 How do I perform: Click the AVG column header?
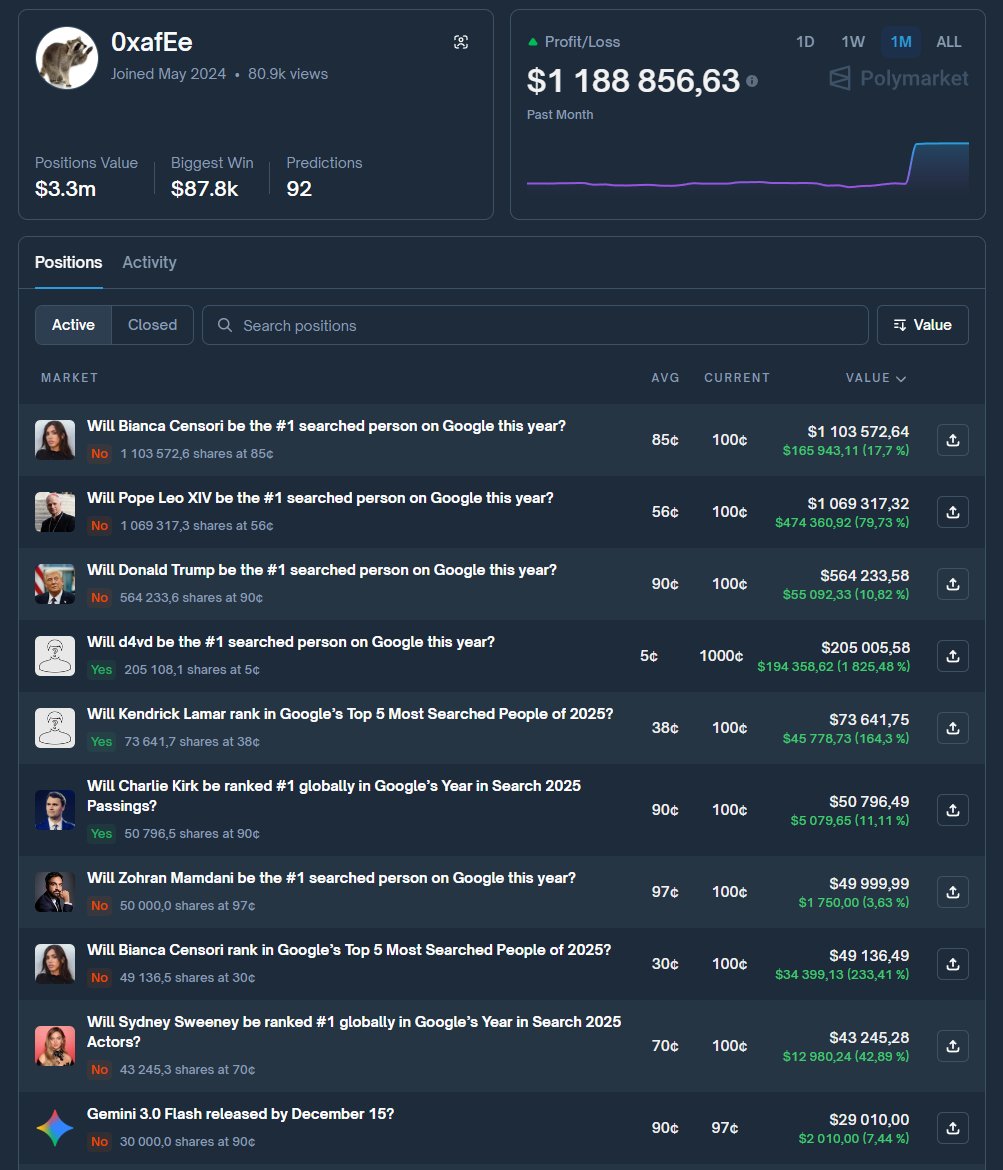665,378
